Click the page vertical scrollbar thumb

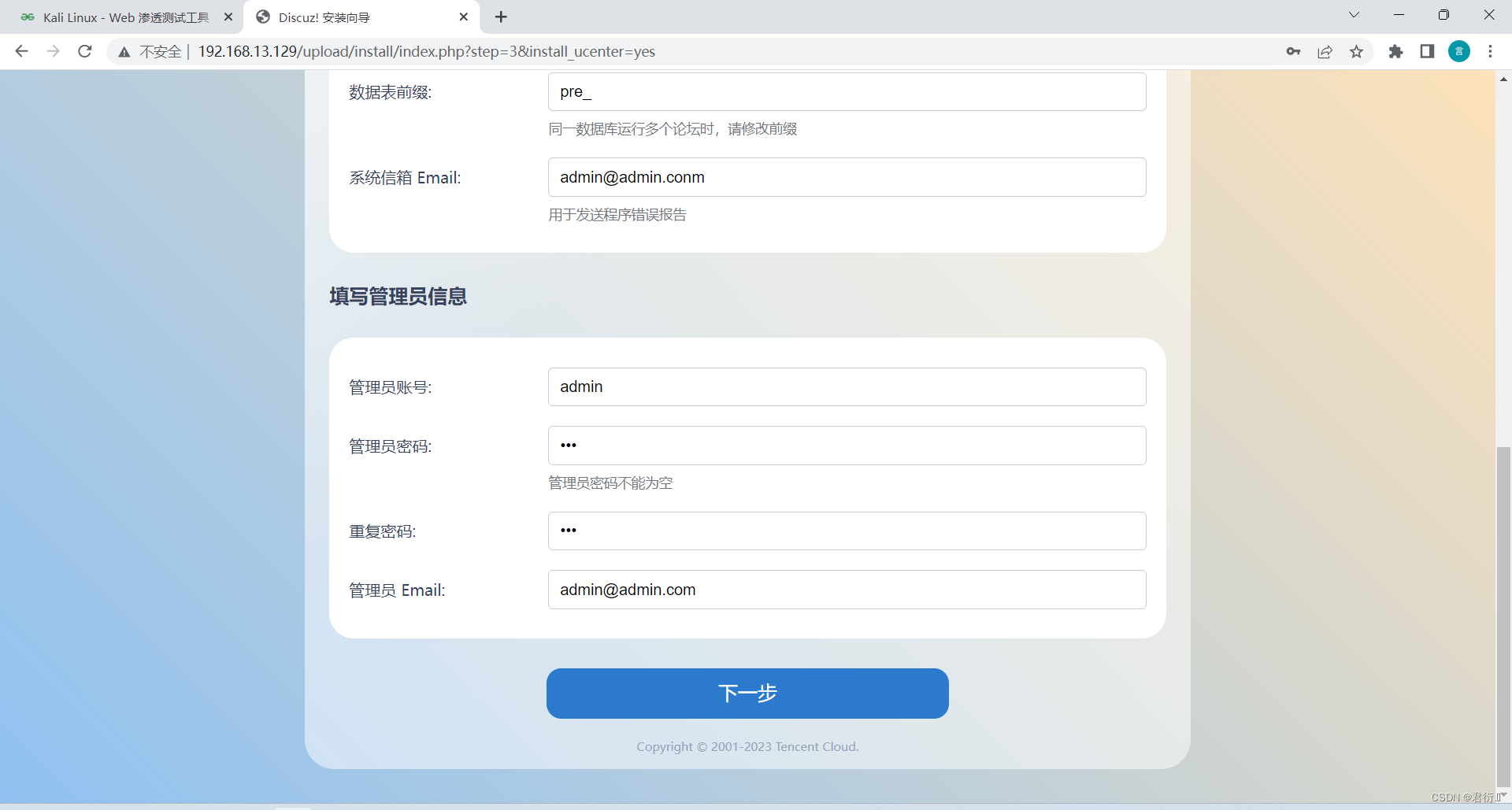coord(1503,618)
